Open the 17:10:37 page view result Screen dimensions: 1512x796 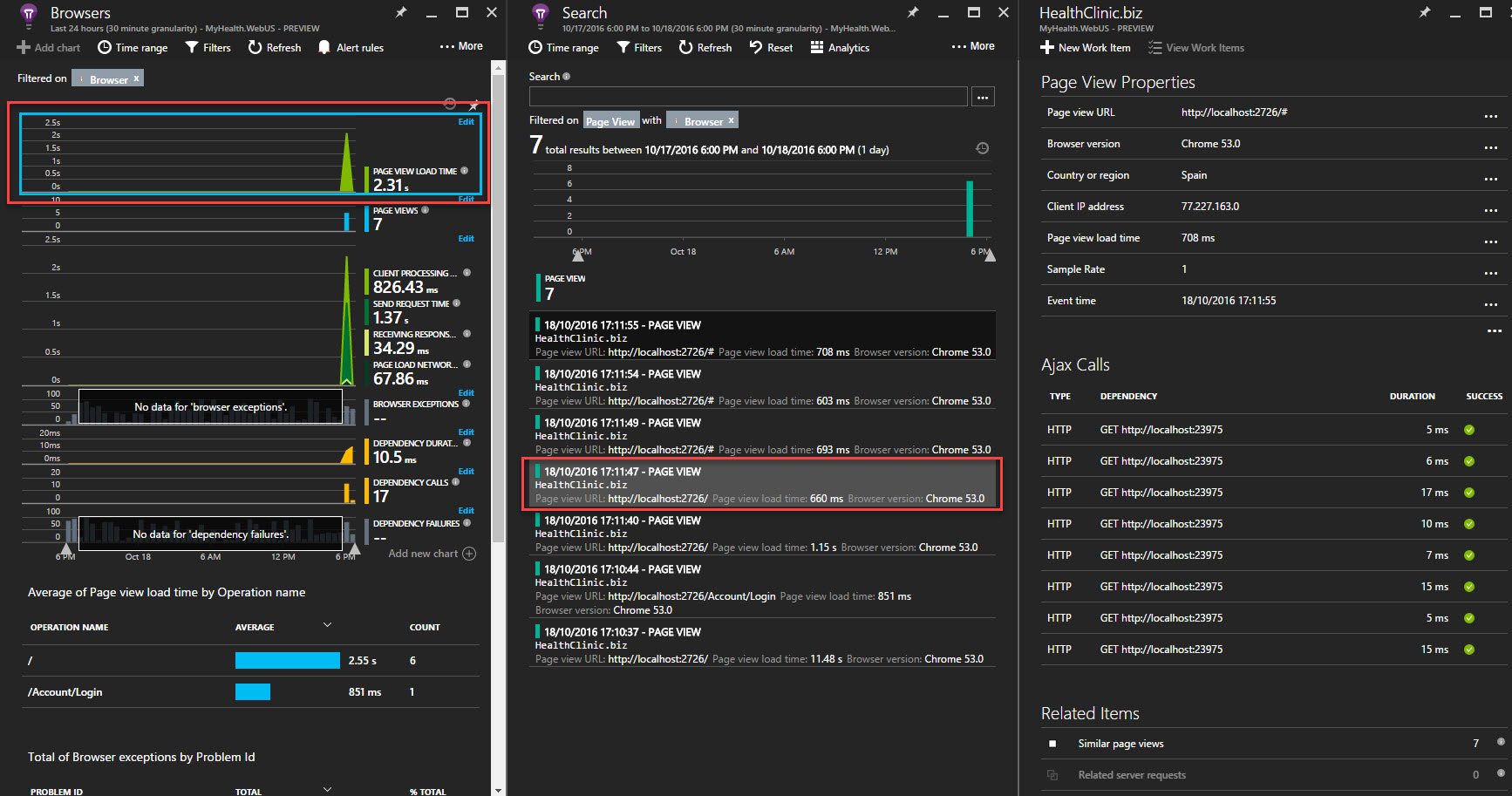(762, 645)
